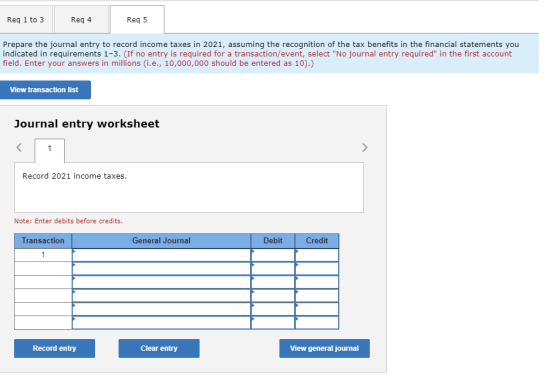
Task: Click the last row Credit field
Action: coord(317,323)
